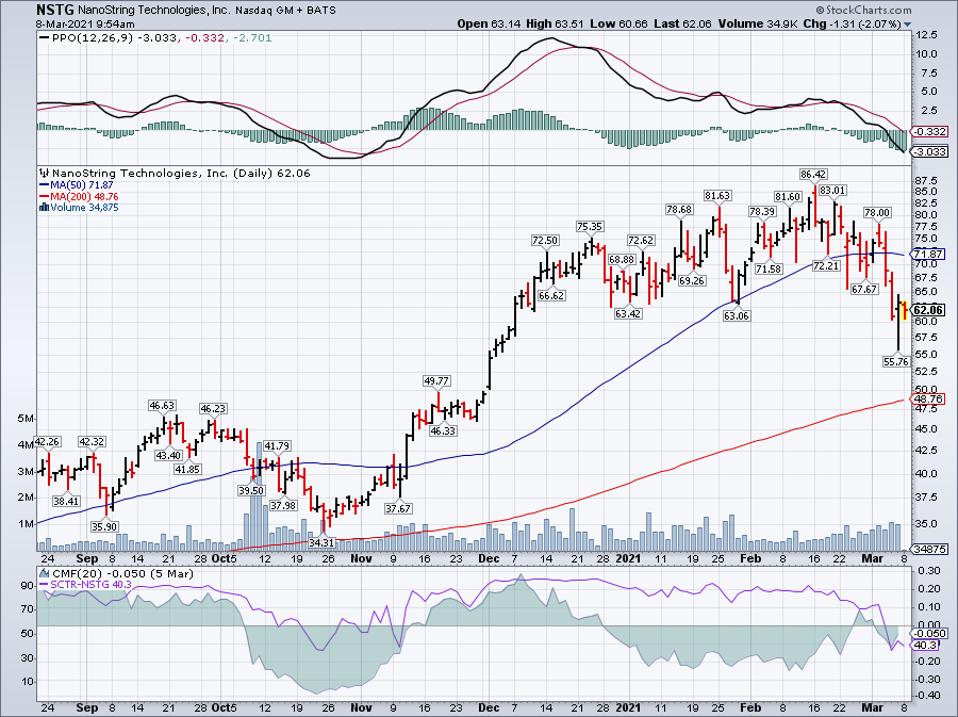Click the SCTR-NSTG 40.3 legend label
This screenshot has width=958, height=717.
click(91, 584)
